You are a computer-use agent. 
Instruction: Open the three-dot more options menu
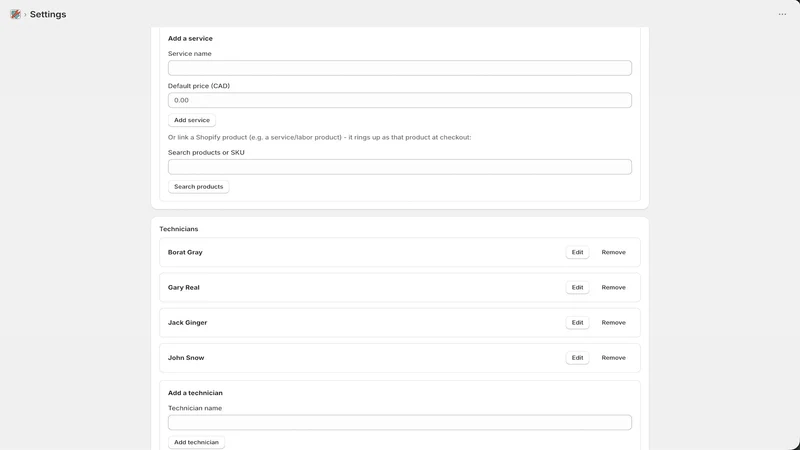(782, 14)
